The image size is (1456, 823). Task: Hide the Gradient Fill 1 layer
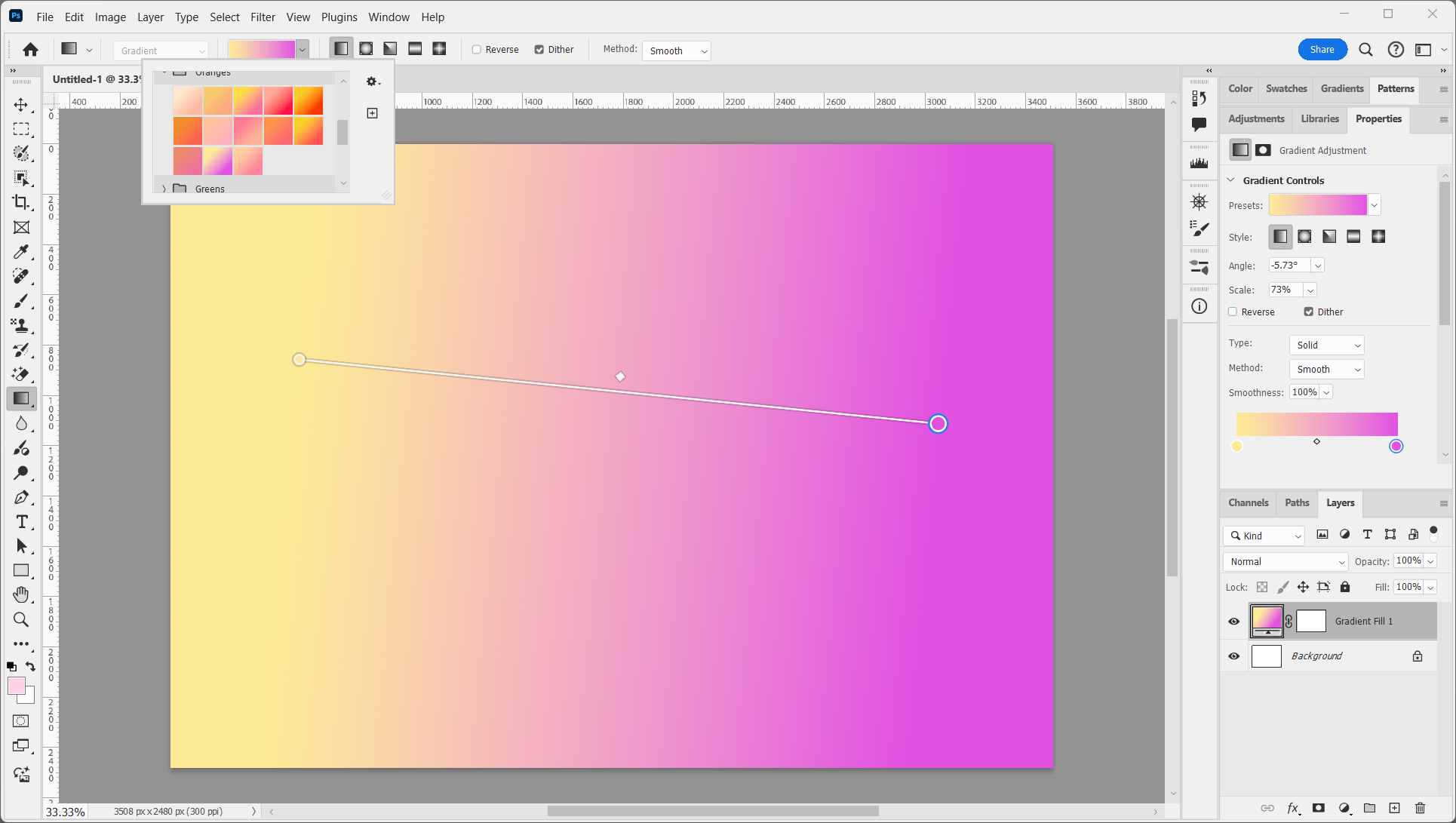[1234, 622]
